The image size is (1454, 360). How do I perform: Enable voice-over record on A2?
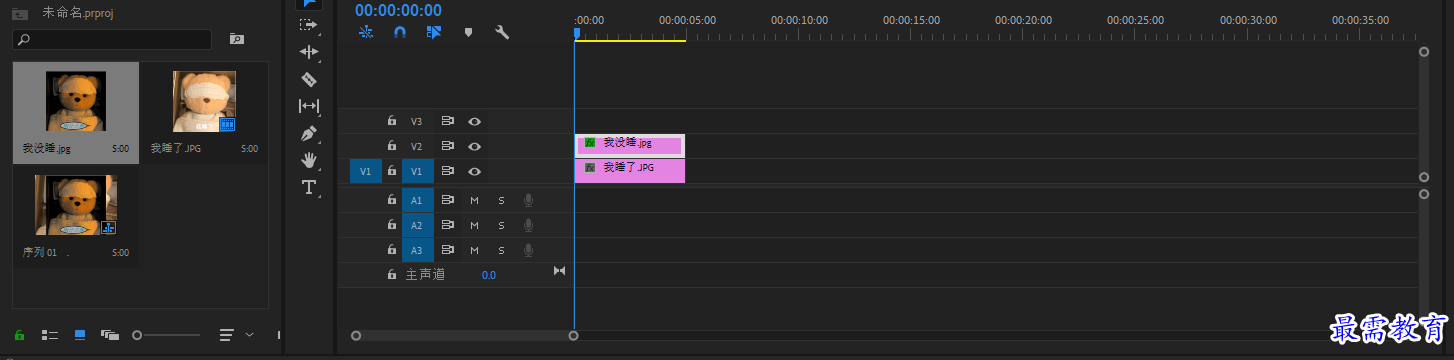point(528,225)
